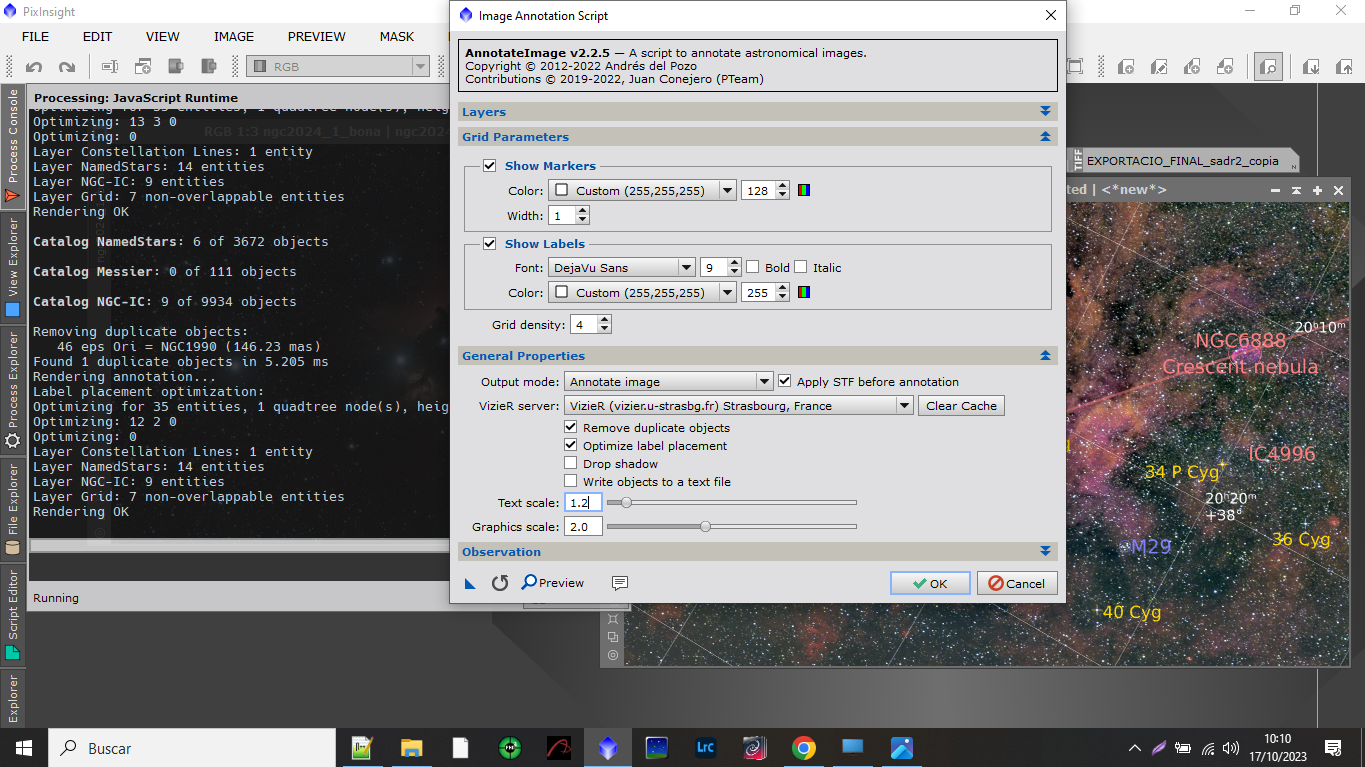Screen dimensions: 1365x767
Task: Click the identifier rename icon in left toolbar
Action: pyautogui.click(x=110, y=67)
